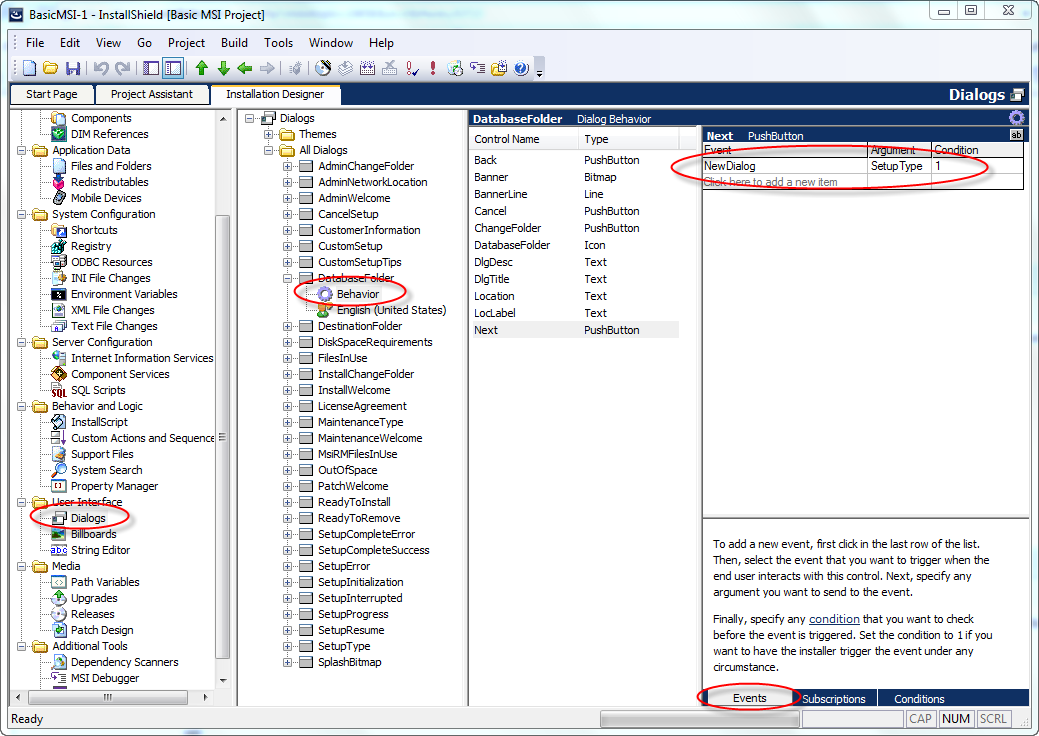Image resolution: width=1039 pixels, height=736 pixels.
Task: Select String Editor in the left tree
Action: click(100, 550)
